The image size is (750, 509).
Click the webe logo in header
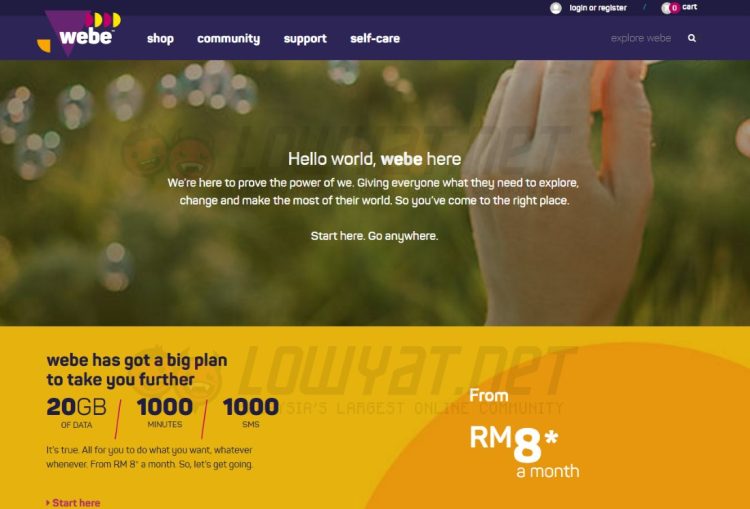79,33
